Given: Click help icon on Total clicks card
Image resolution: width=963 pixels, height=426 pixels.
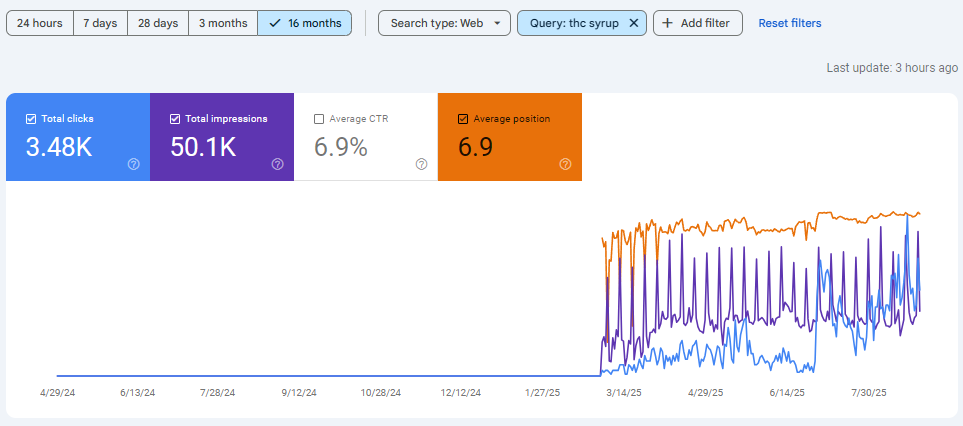Looking at the screenshot, I should coord(134,164).
